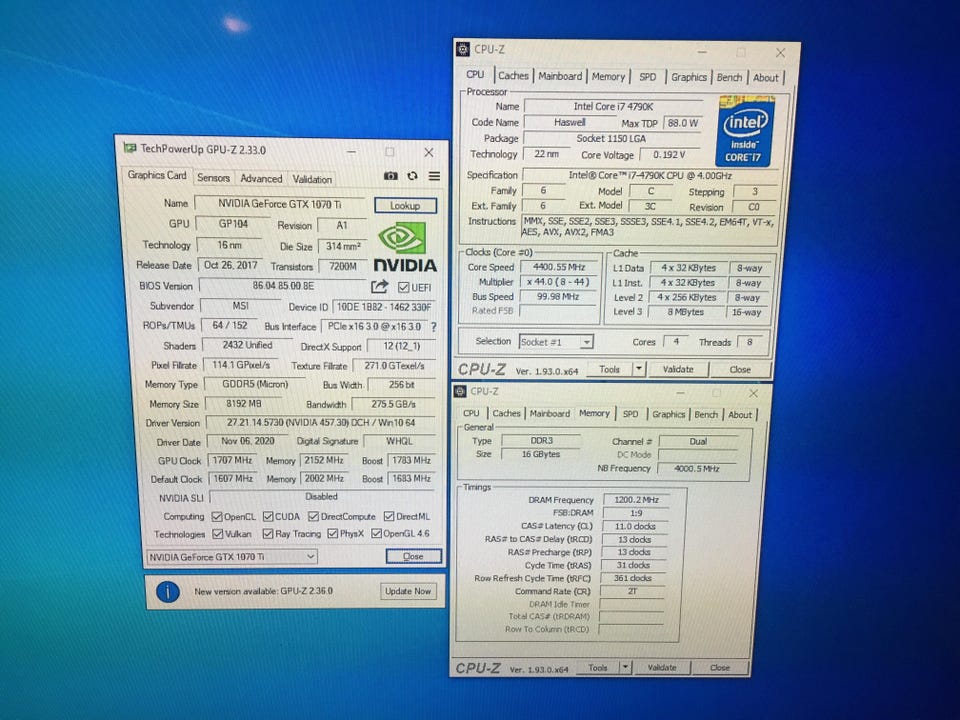
Task: Click the bus interface question mark help
Action: click(x=433, y=327)
